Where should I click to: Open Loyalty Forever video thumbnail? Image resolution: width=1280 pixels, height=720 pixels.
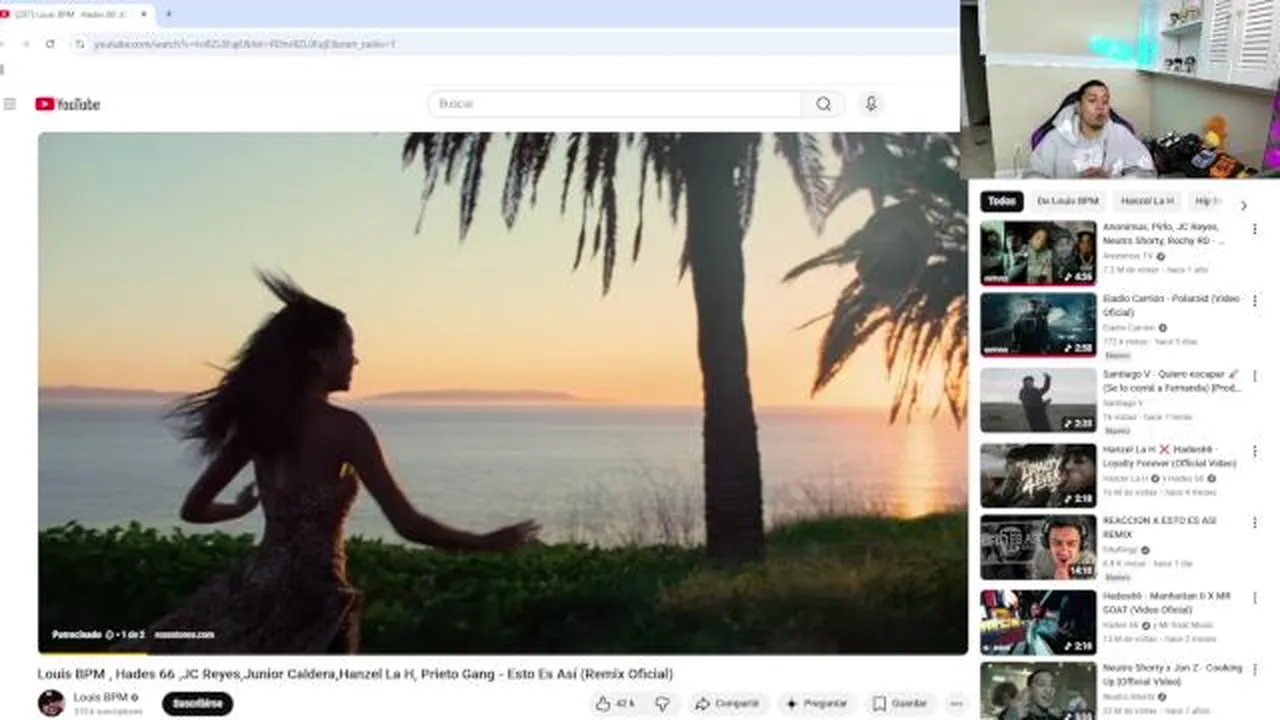pyautogui.click(x=1038, y=475)
